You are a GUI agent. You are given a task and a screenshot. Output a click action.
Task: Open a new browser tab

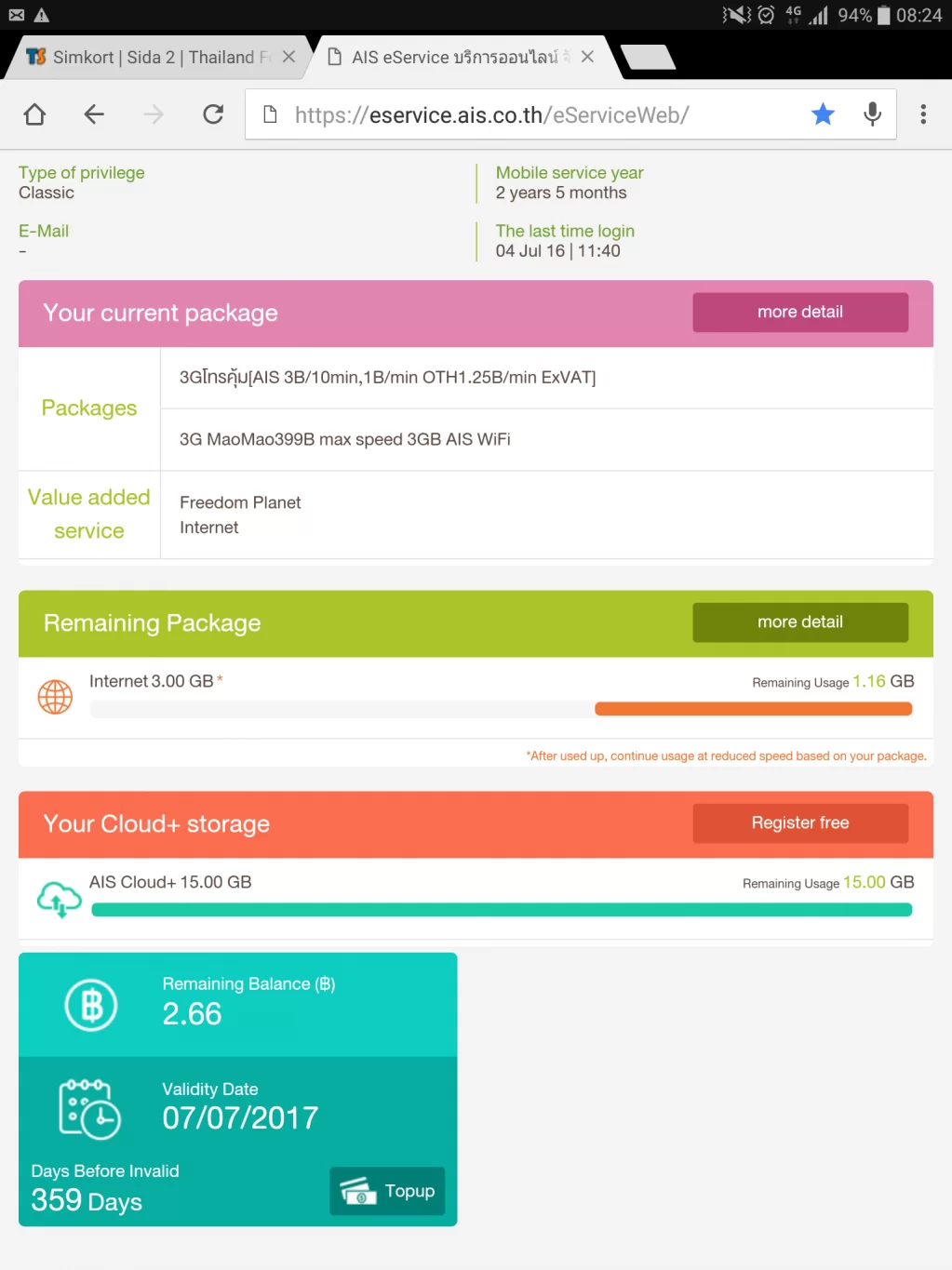(x=649, y=58)
